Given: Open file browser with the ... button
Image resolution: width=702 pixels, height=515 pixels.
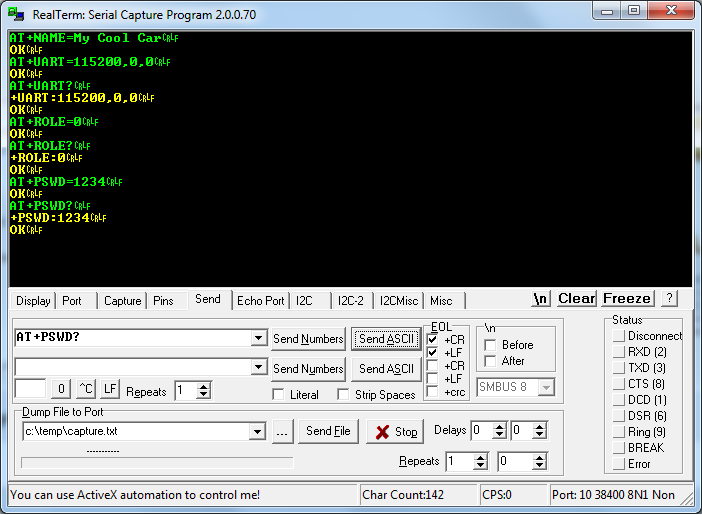Looking at the screenshot, I should 282,431.
